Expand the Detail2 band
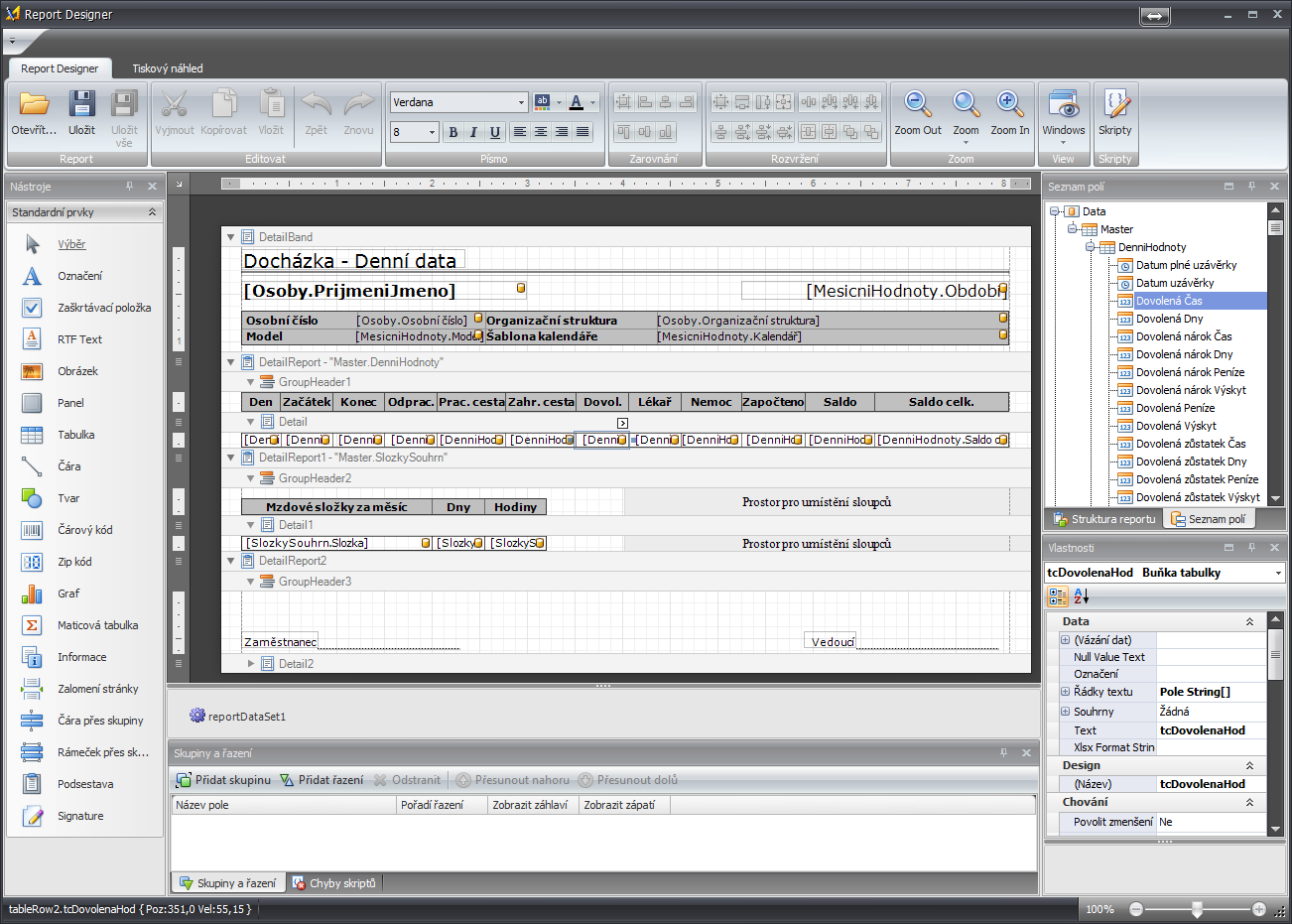1292x924 pixels. 251,664
